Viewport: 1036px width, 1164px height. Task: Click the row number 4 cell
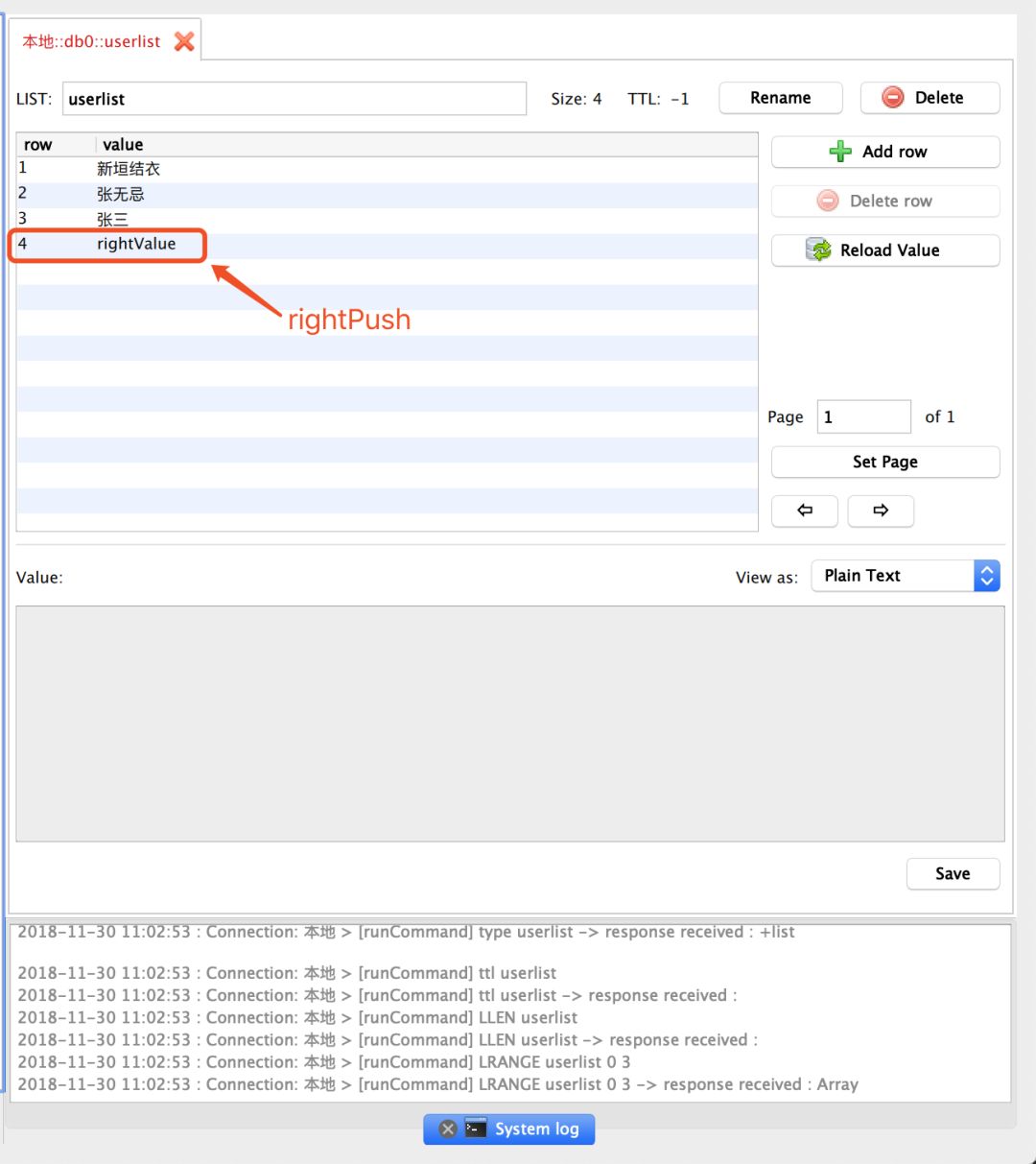click(x=56, y=245)
